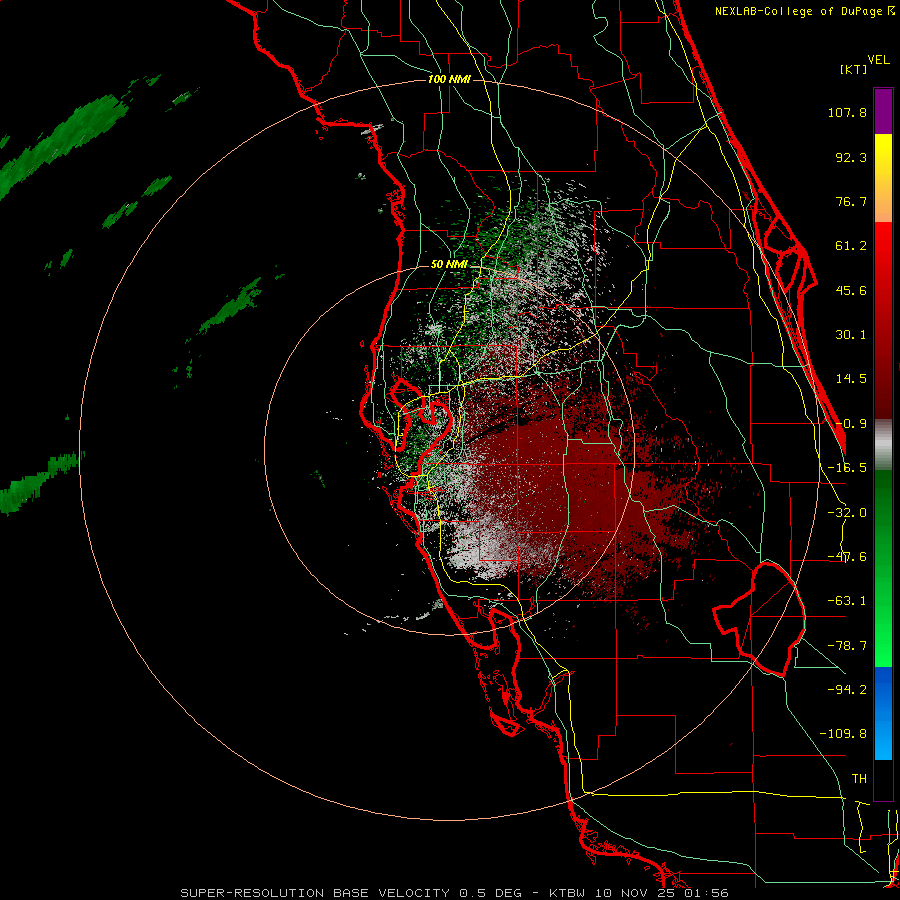The width and height of the screenshot is (900, 900).
Task: Click the 50 NMI range ring label
Action: tap(449, 264)
